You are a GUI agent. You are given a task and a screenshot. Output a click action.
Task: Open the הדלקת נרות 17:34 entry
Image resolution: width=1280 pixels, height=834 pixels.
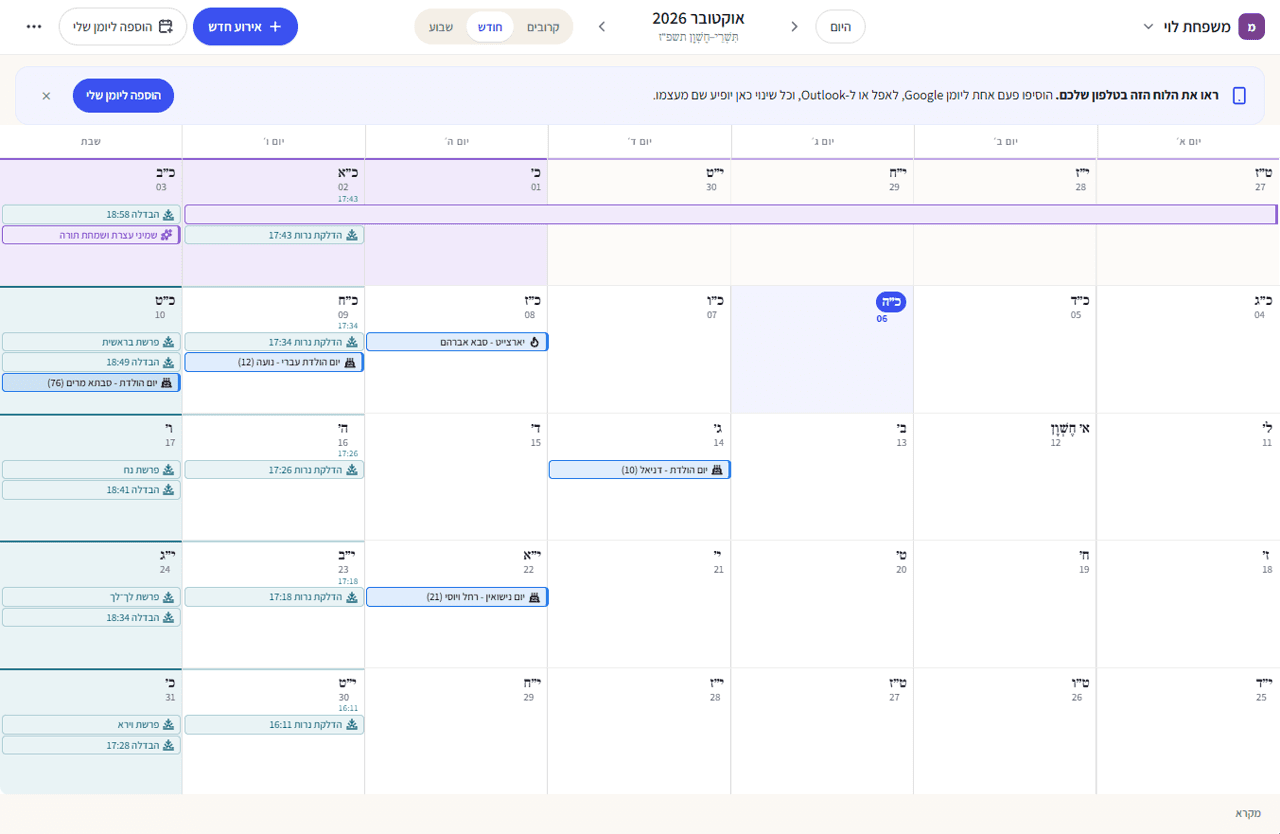(x=274, y=342)
